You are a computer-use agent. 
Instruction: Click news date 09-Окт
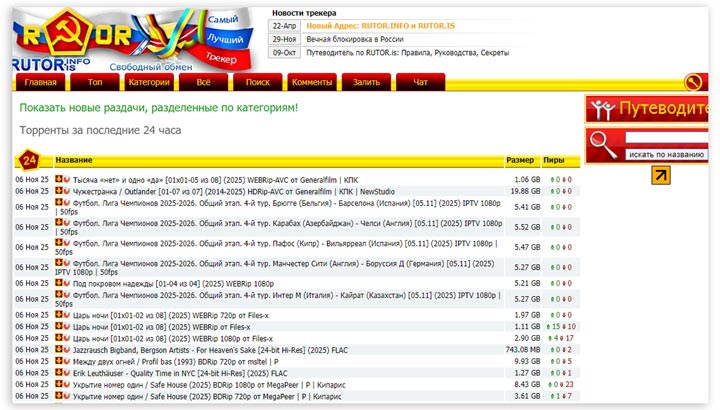(x=284, y=52)
